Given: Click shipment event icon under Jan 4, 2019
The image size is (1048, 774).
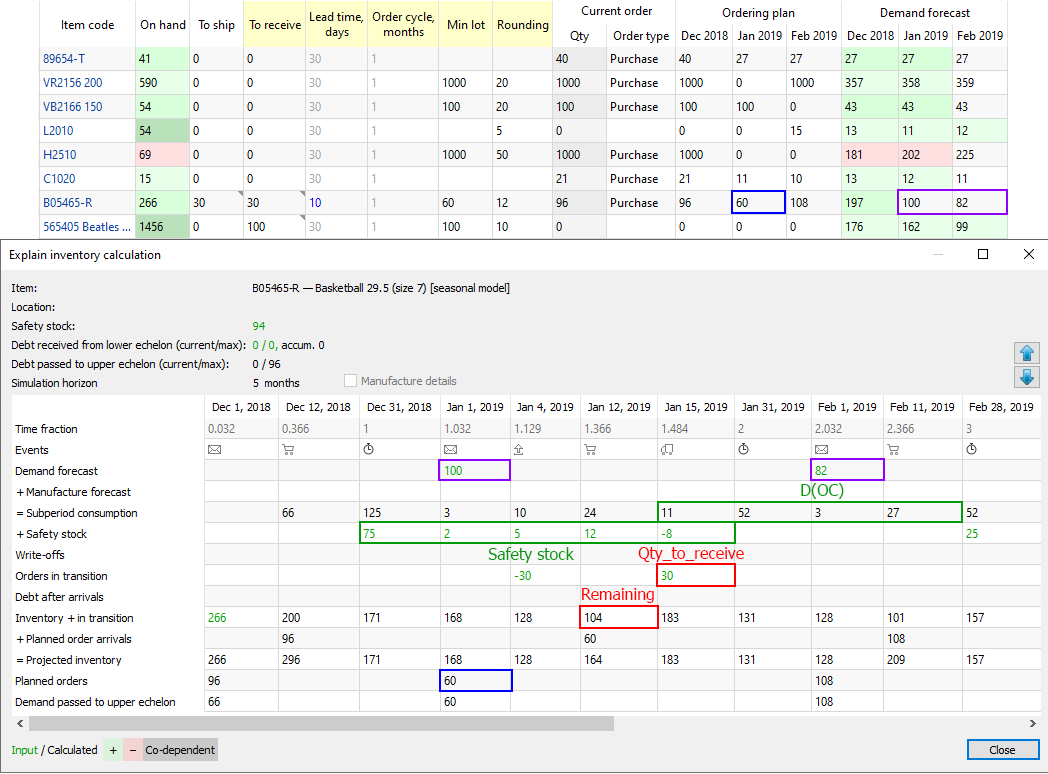Looking at the screenshot, I should point(517,450).
